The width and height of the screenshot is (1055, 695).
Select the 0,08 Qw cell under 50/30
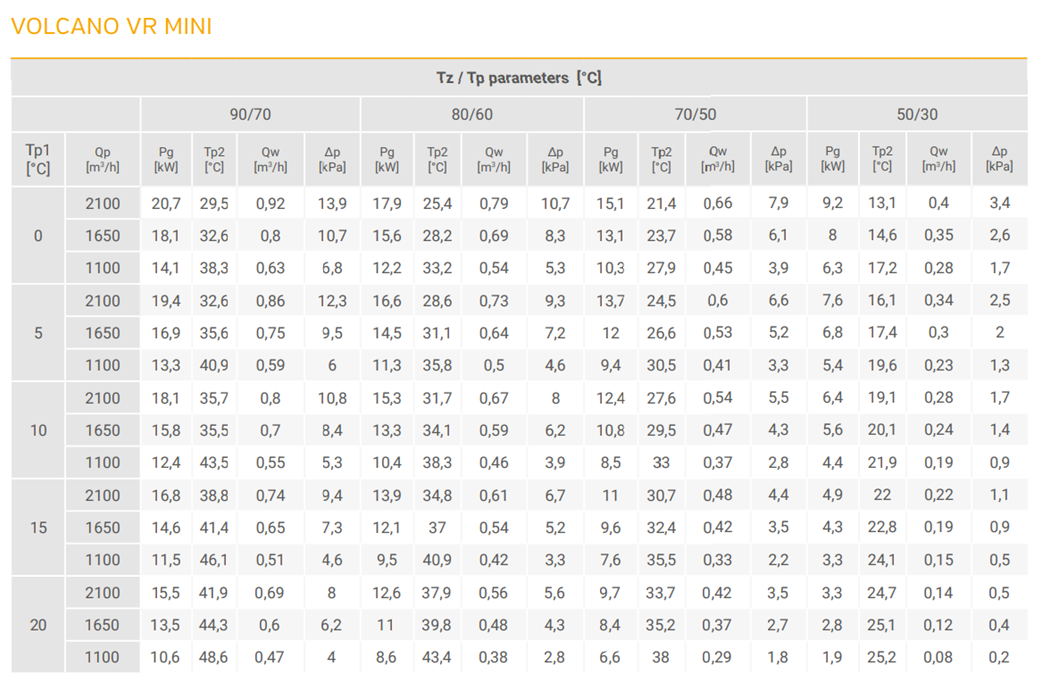coord(938,657)
